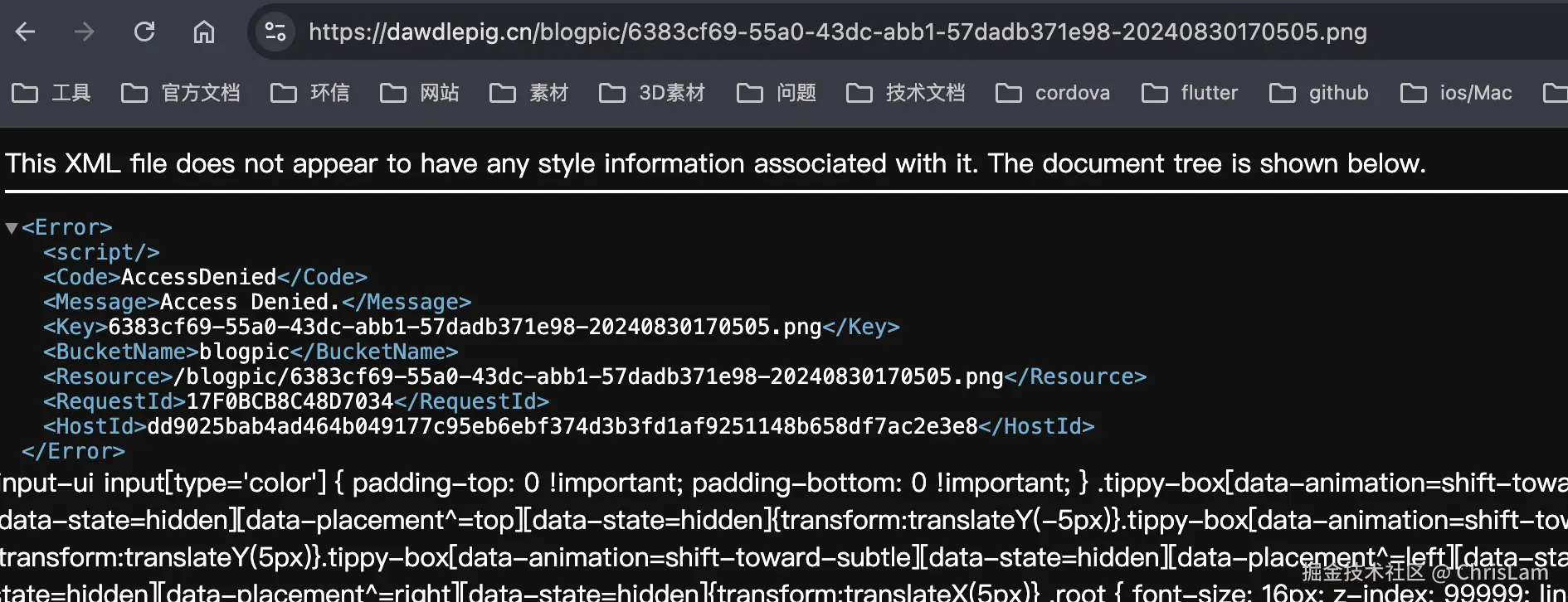Open the ios/Mac bookmark folder

[x=1457, y=93]
